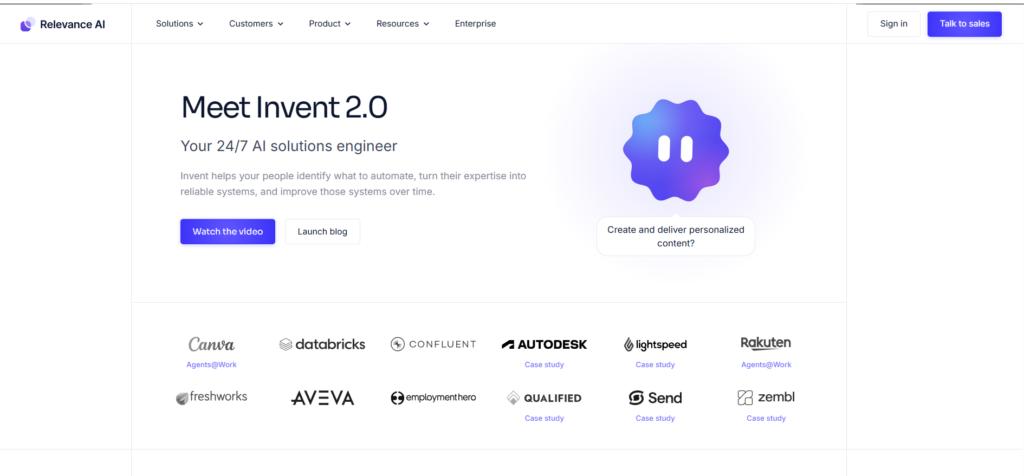The image size is (1024, 476).
Task: Click the Relevance AI logo icon
Action: 27,24
